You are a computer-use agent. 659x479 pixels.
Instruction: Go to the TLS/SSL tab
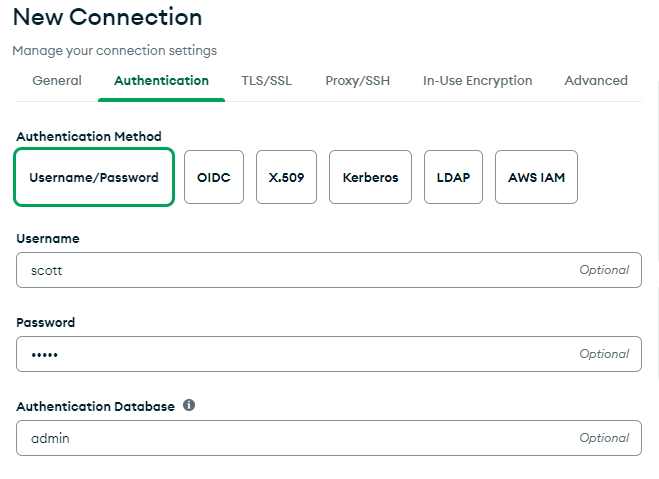click(x=267, y=81)
